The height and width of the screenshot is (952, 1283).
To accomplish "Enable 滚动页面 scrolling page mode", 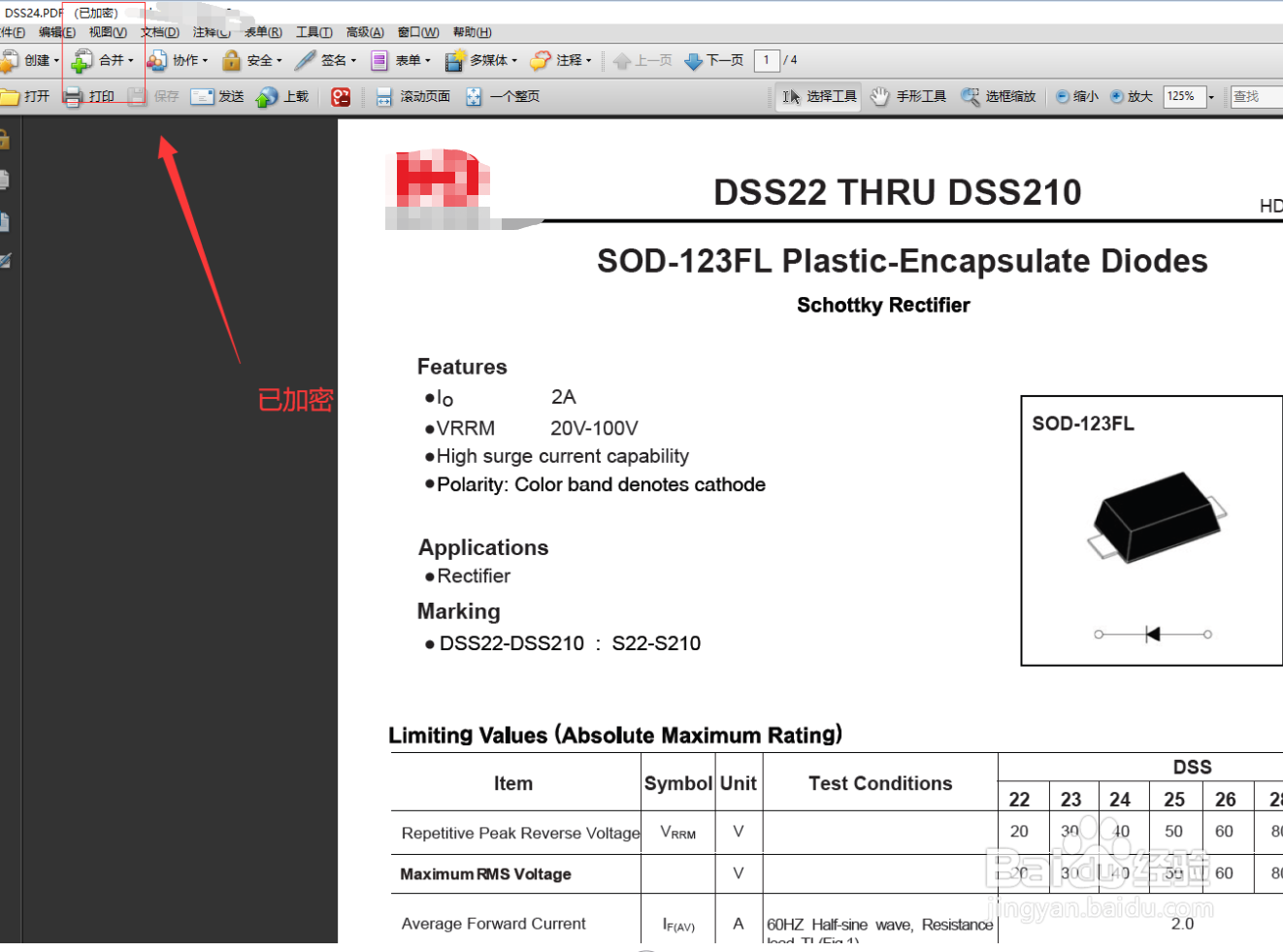I will pos(413,97).
